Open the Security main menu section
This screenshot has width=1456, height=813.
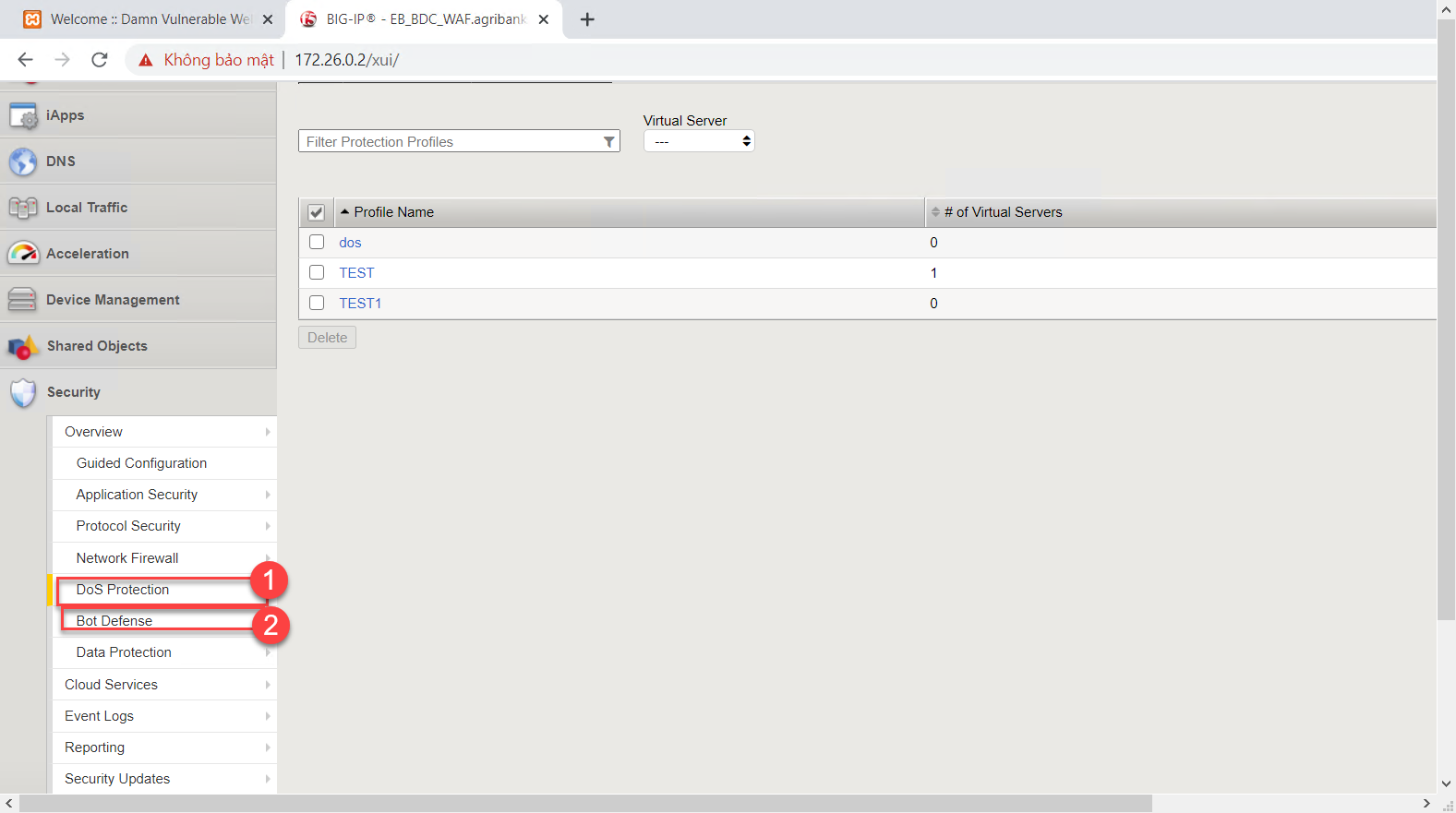tap(138, 392)
